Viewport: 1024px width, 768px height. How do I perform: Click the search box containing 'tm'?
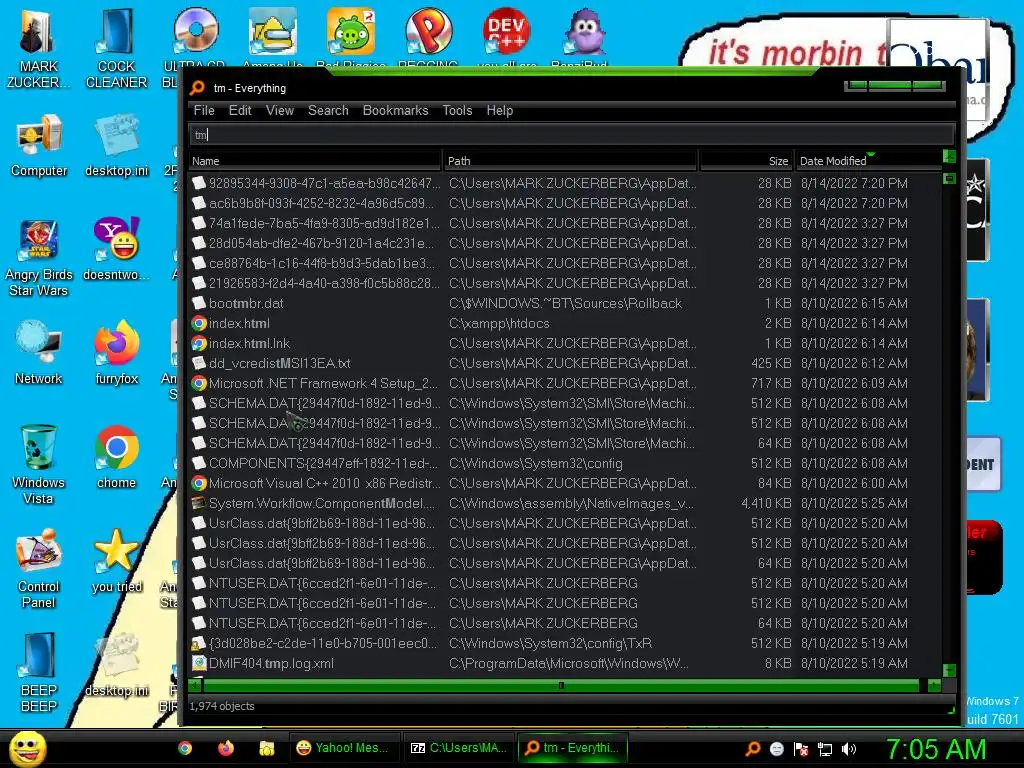coord(571,135)
